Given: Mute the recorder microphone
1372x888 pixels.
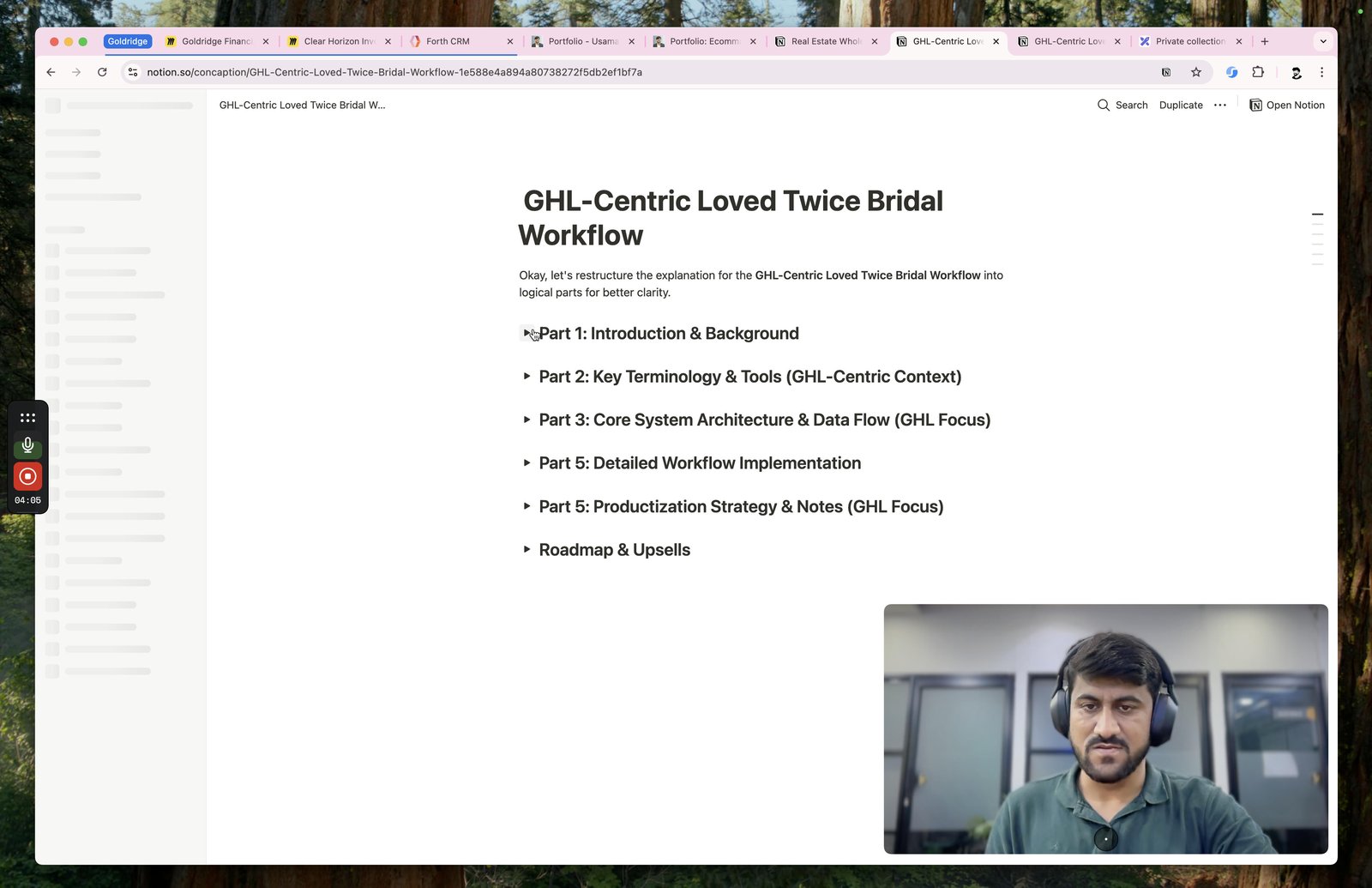Looking at the screenshot, I should 27,445.
